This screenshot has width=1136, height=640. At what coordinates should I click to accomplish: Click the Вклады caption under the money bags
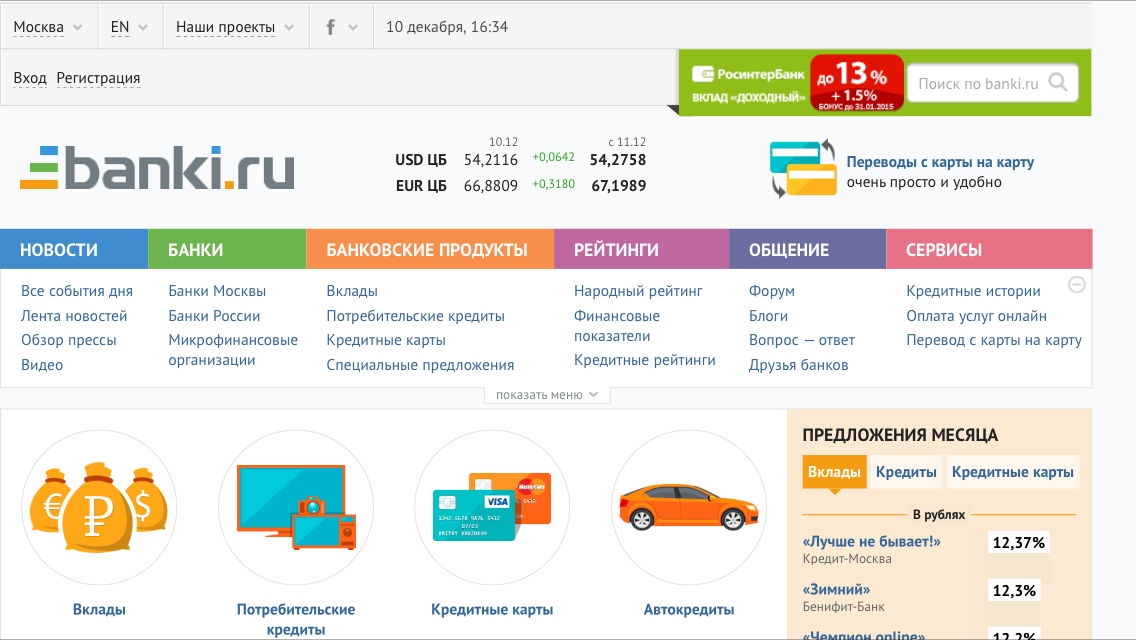point(99,610)
